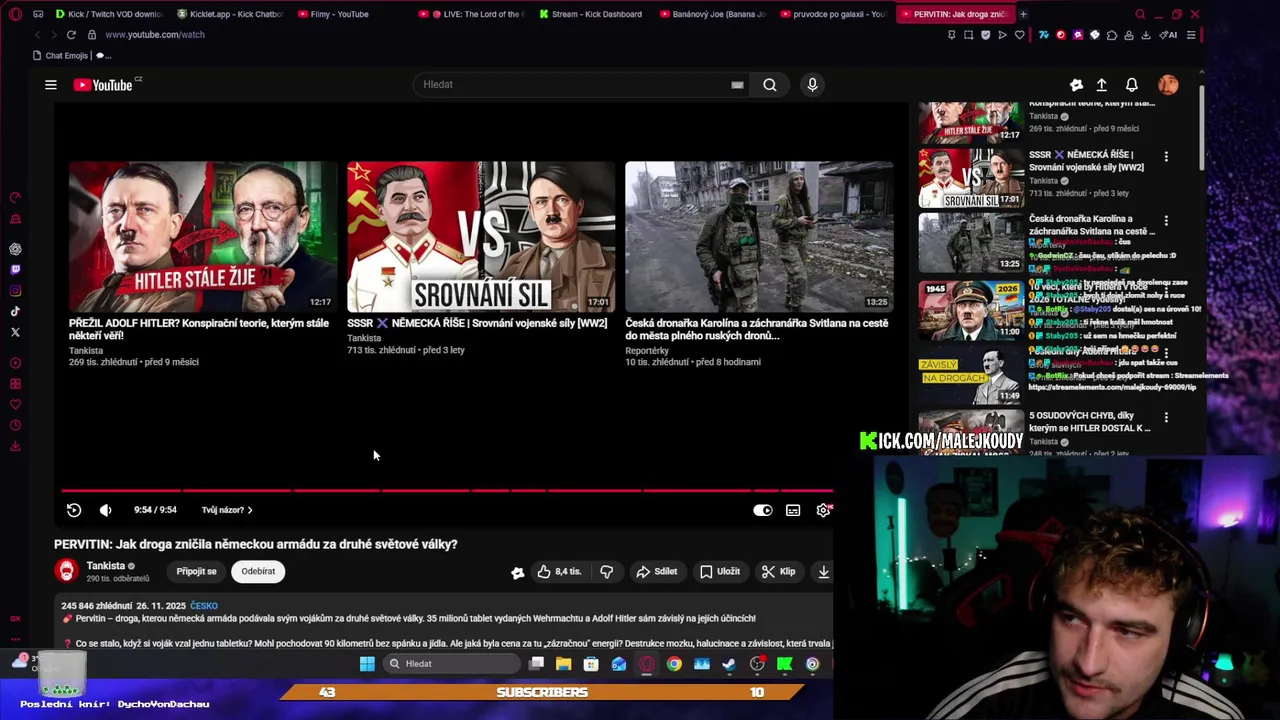Click the magnifier search button on YouTube

(x=770, y=85)
